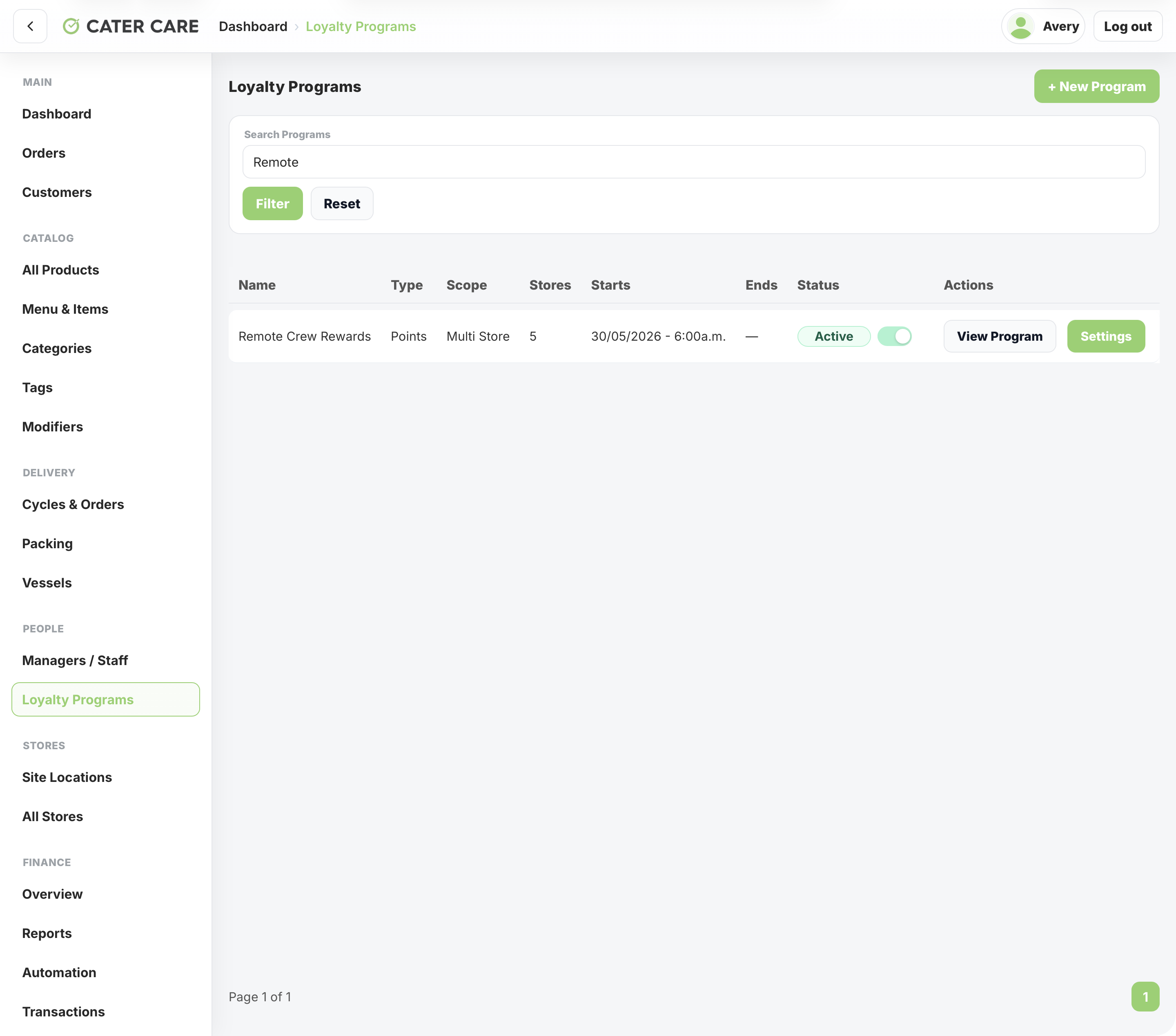Click the Log out button
Screen dimensions: 1176x1036
[x=1127, y=27]
